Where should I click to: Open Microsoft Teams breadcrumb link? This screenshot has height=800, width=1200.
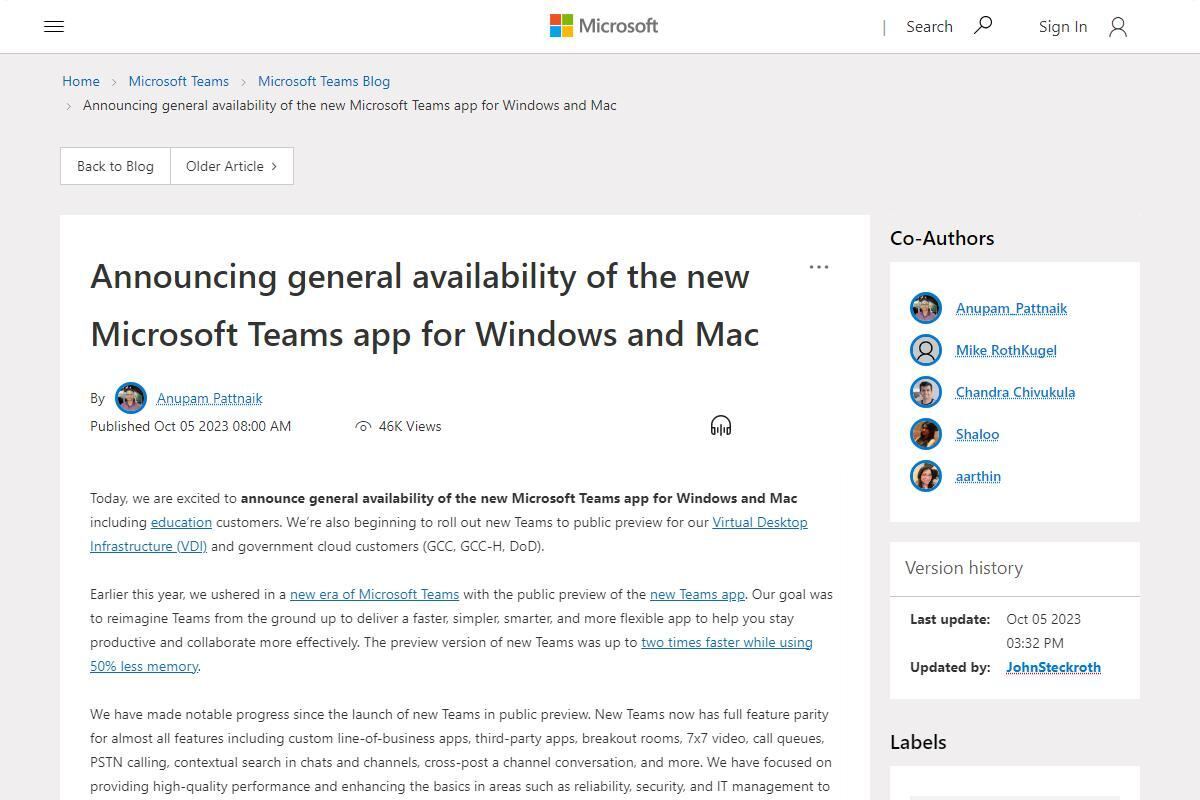(179, 81)
